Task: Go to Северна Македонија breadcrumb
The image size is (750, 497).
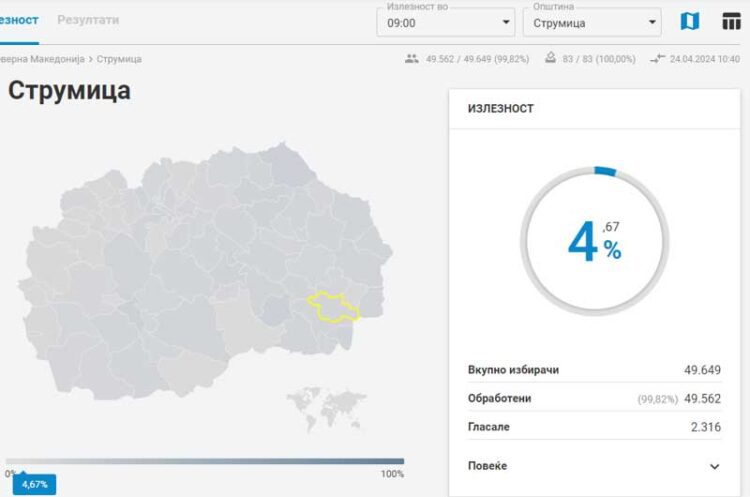Action: (x=42, y=59)
